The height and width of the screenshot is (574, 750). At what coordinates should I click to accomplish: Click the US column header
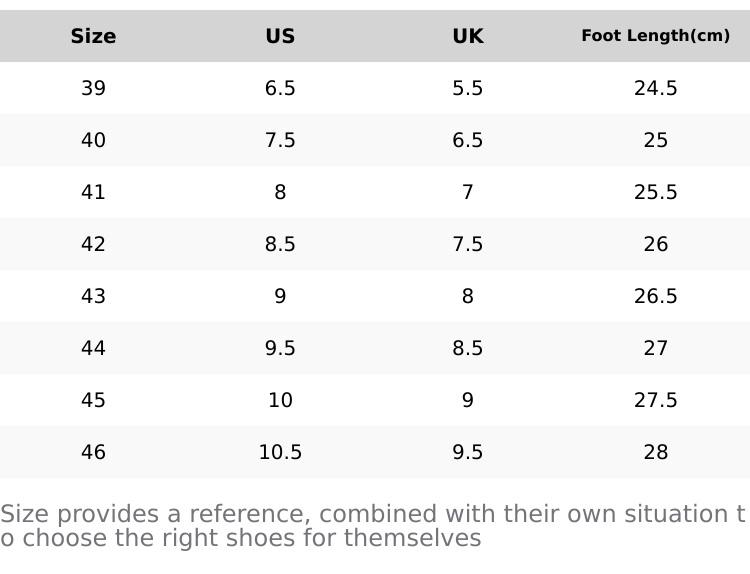pyautogui.click(x=280, y=36)
